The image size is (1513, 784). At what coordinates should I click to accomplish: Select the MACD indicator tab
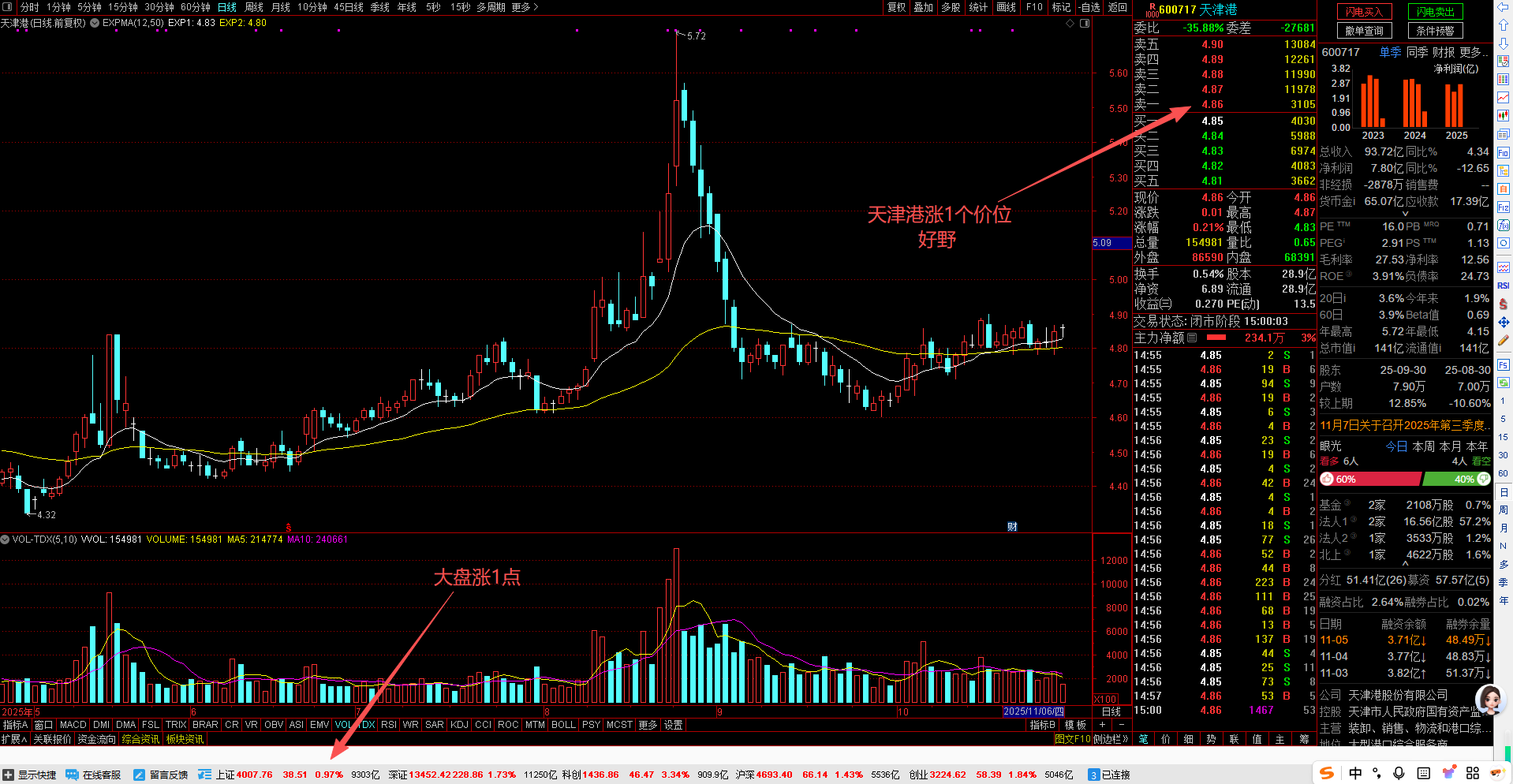pos(73,725)
